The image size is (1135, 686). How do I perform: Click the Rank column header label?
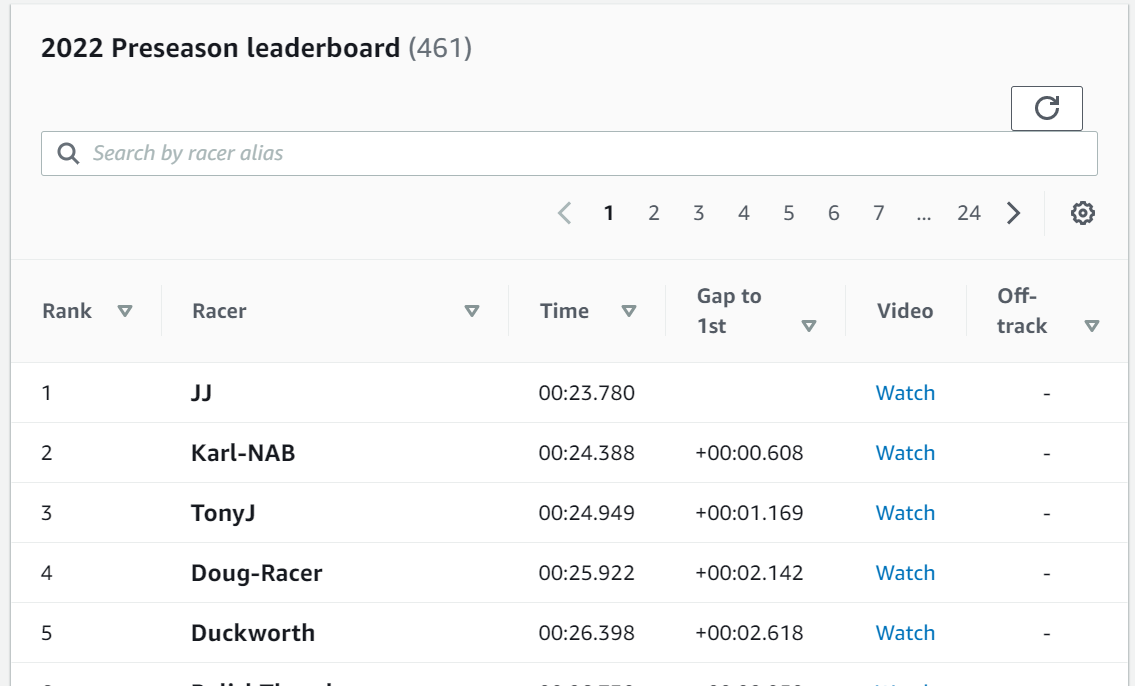pos(67,311)
